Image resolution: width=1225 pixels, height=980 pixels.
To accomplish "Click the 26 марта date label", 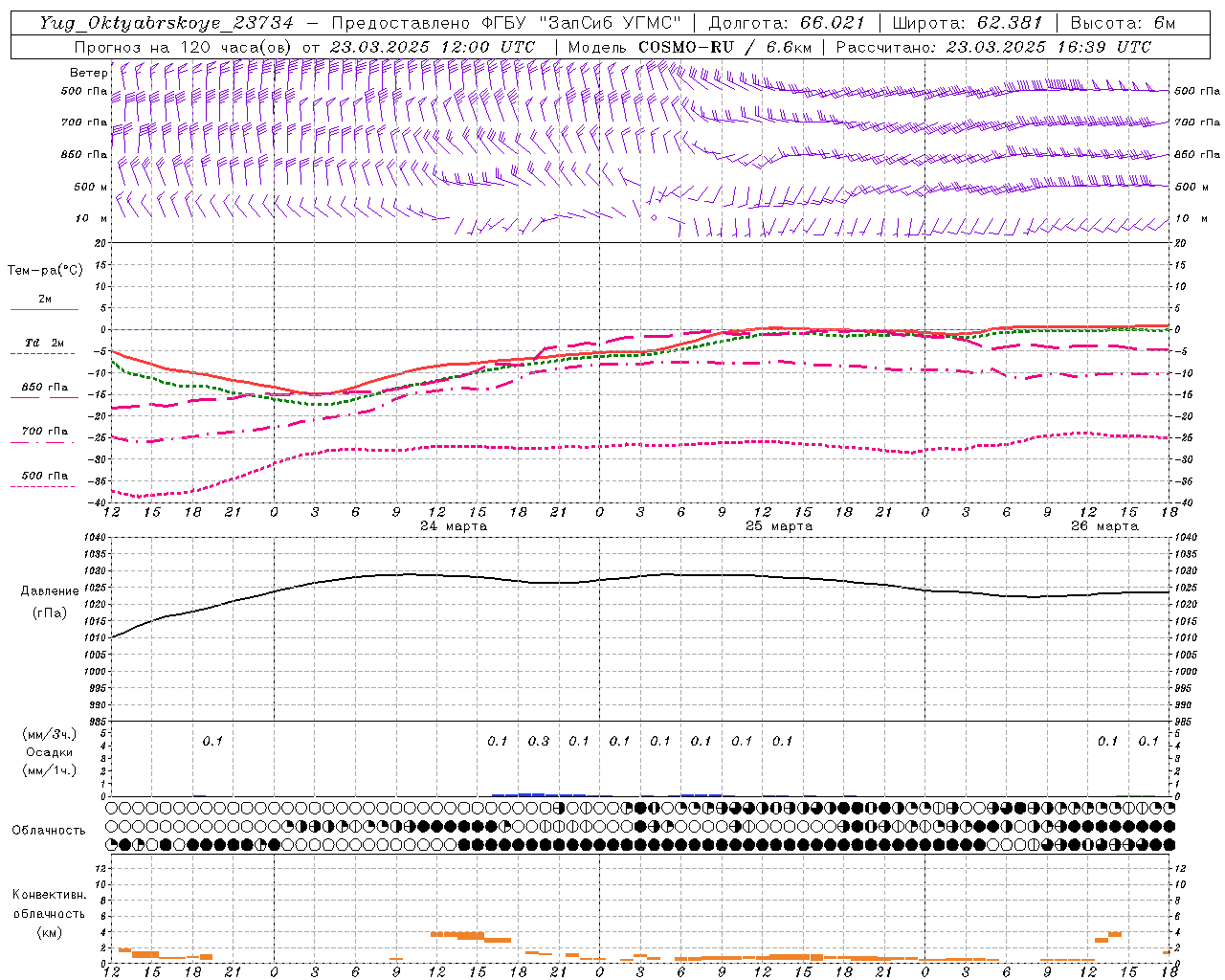I will 1104,526.
